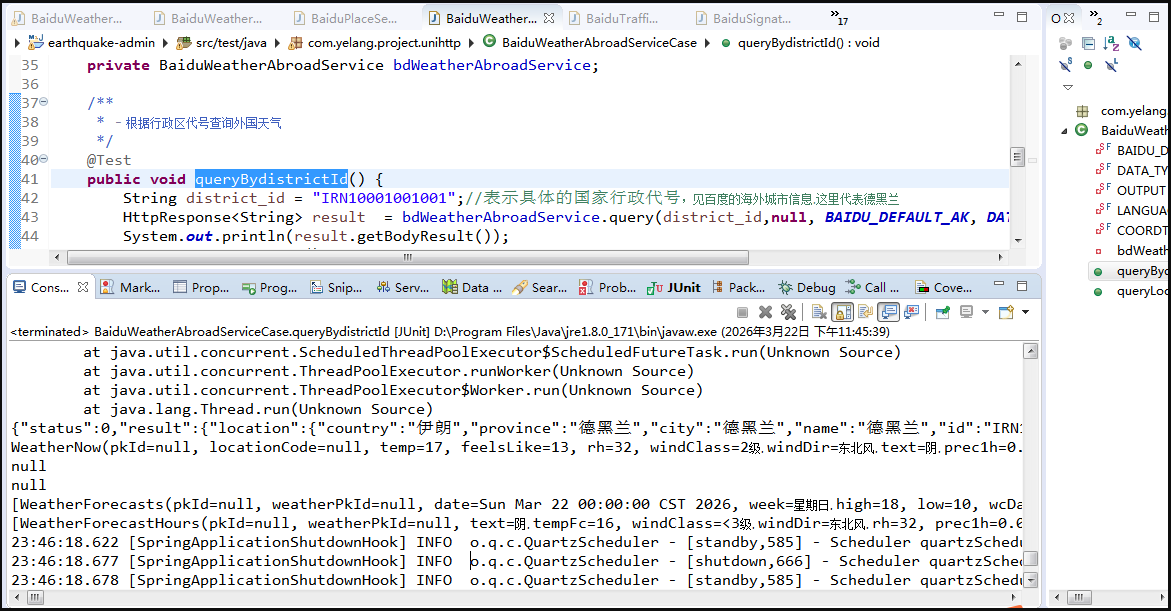Viewport: 1171px width, 611px height.
Task: Open the Progress view tab
Action: click(x=270, y=287)
